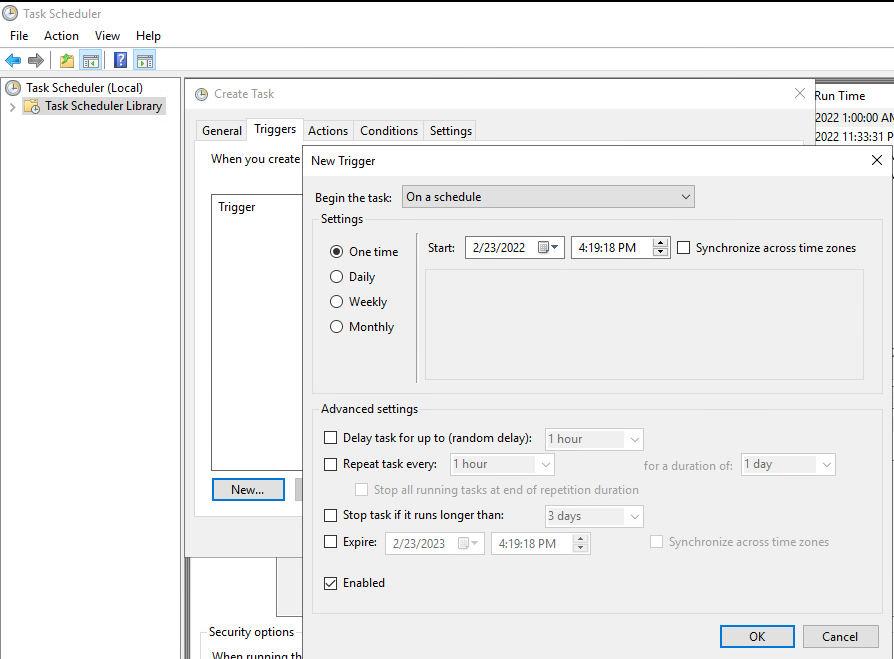The width and height of the screenshot is (894, 659).
Task: Open the random delay 1 hour dropdown
Action: point(594,439)
